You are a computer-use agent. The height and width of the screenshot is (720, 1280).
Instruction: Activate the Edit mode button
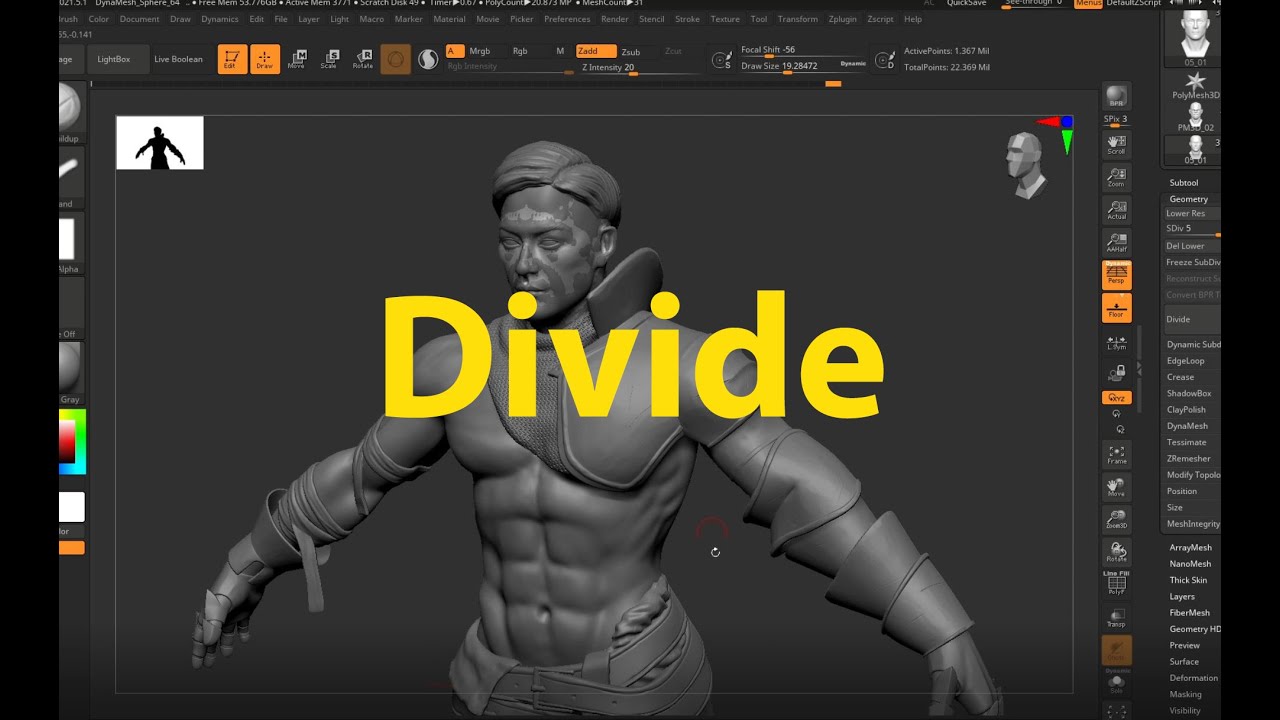point(232,60)
